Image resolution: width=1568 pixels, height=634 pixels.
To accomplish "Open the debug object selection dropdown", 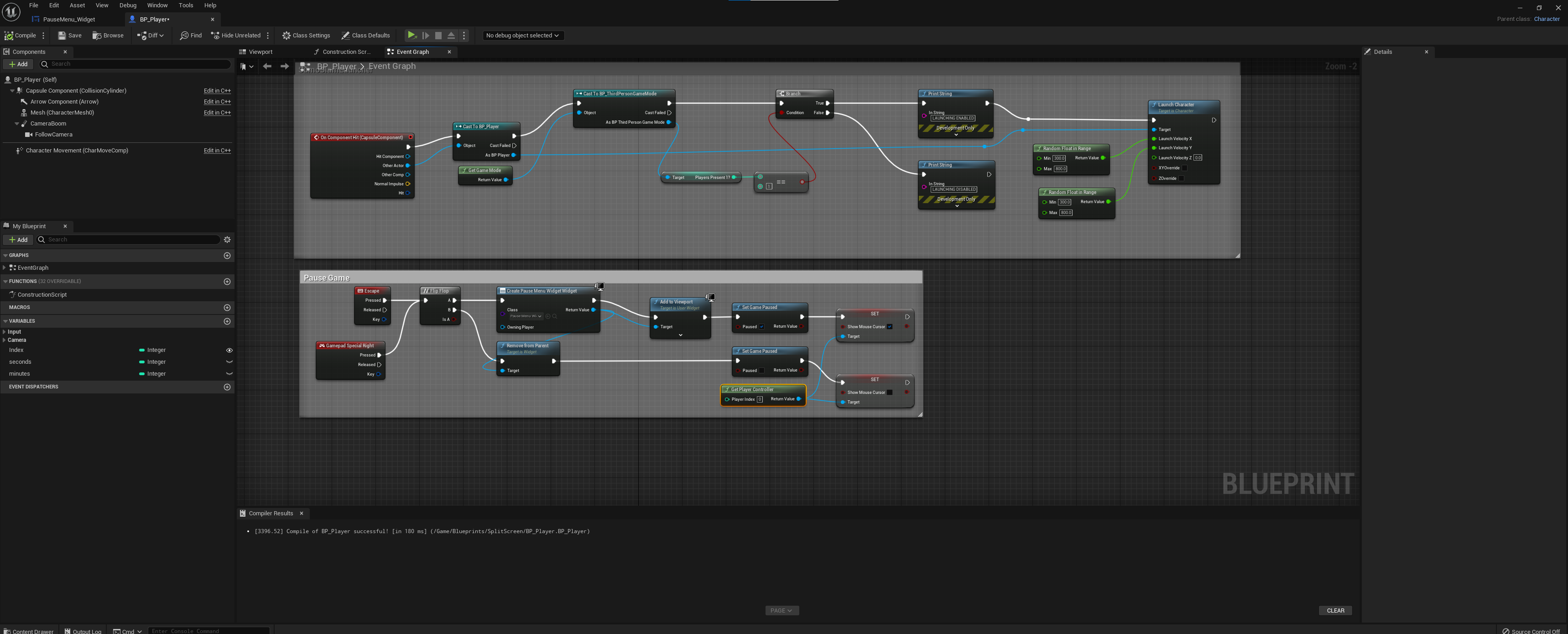I will [x=522, y=35].
